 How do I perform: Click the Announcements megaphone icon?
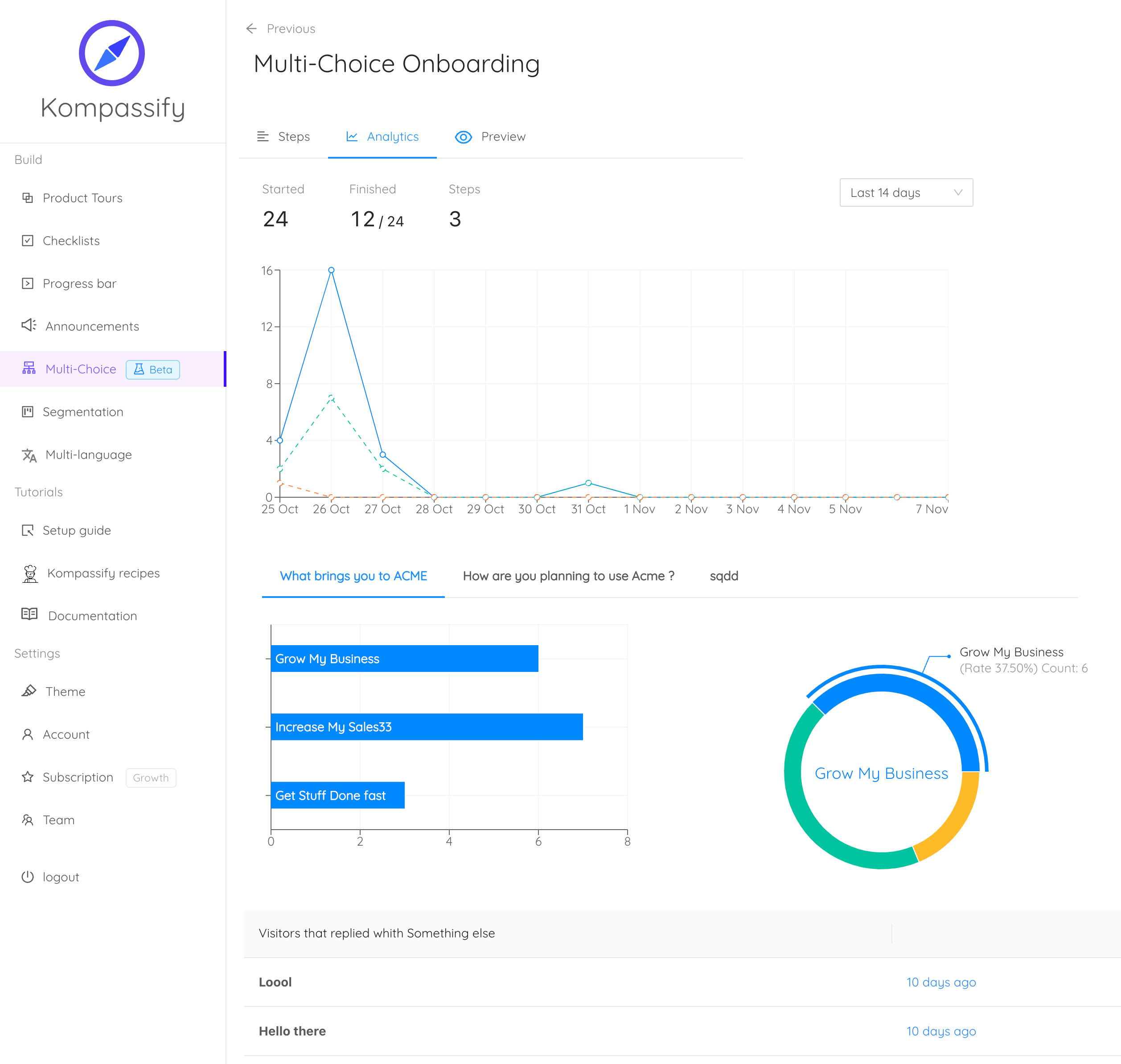(29, 325)
